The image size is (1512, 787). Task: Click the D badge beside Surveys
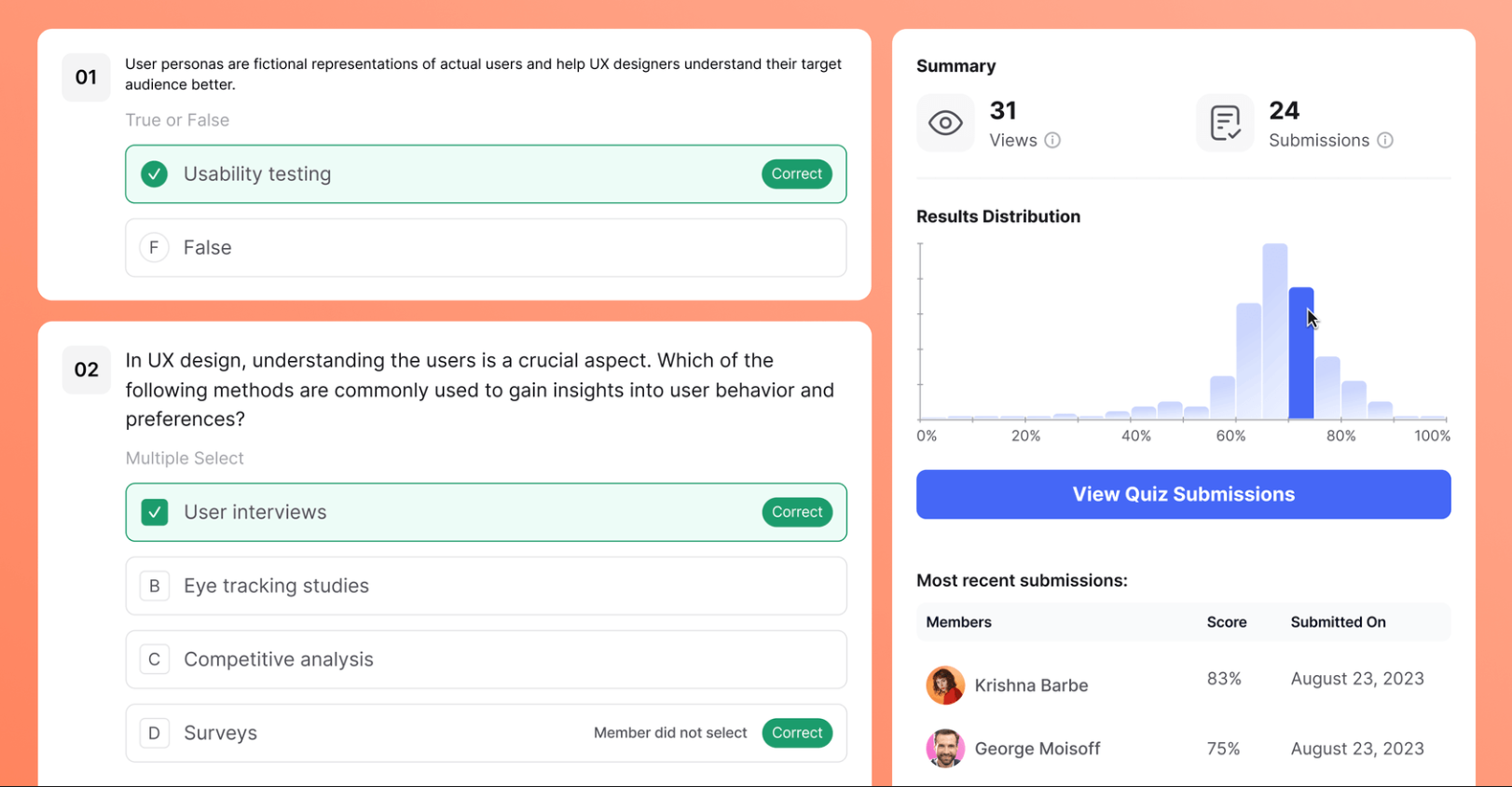(x=154, y=733)
